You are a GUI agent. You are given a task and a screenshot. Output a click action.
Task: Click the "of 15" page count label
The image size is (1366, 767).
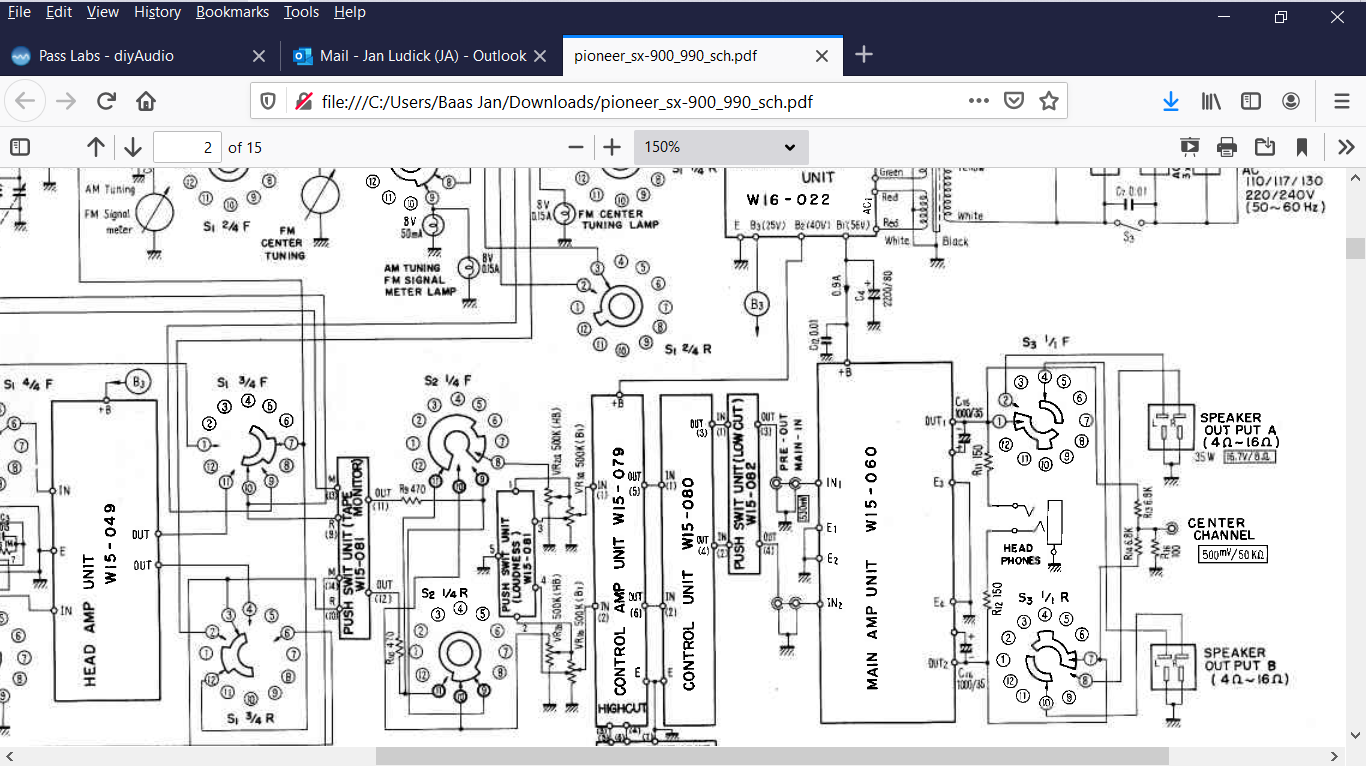click(245, 147)
